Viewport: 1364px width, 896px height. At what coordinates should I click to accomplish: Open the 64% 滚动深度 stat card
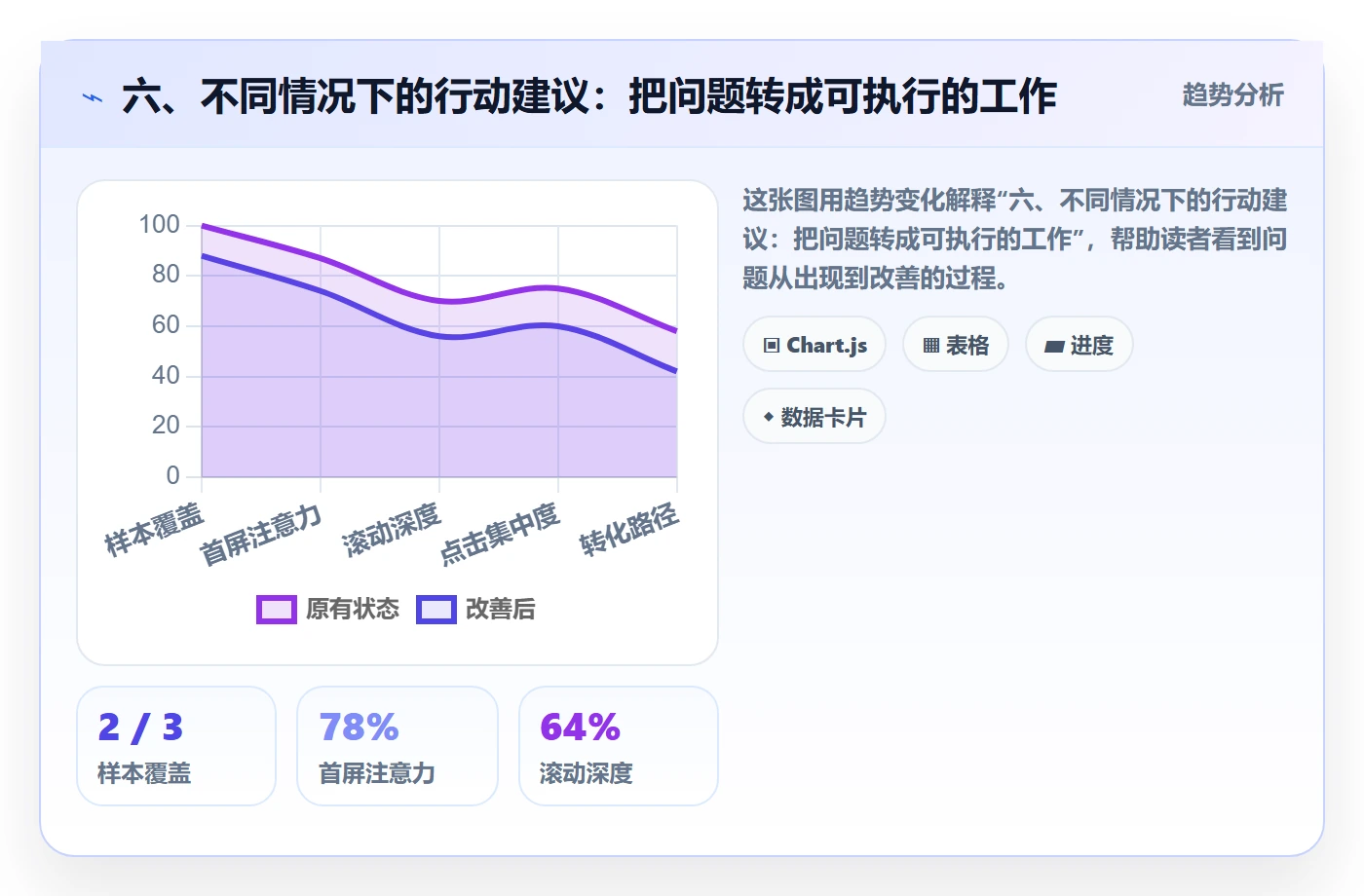[x=619, y=746]
